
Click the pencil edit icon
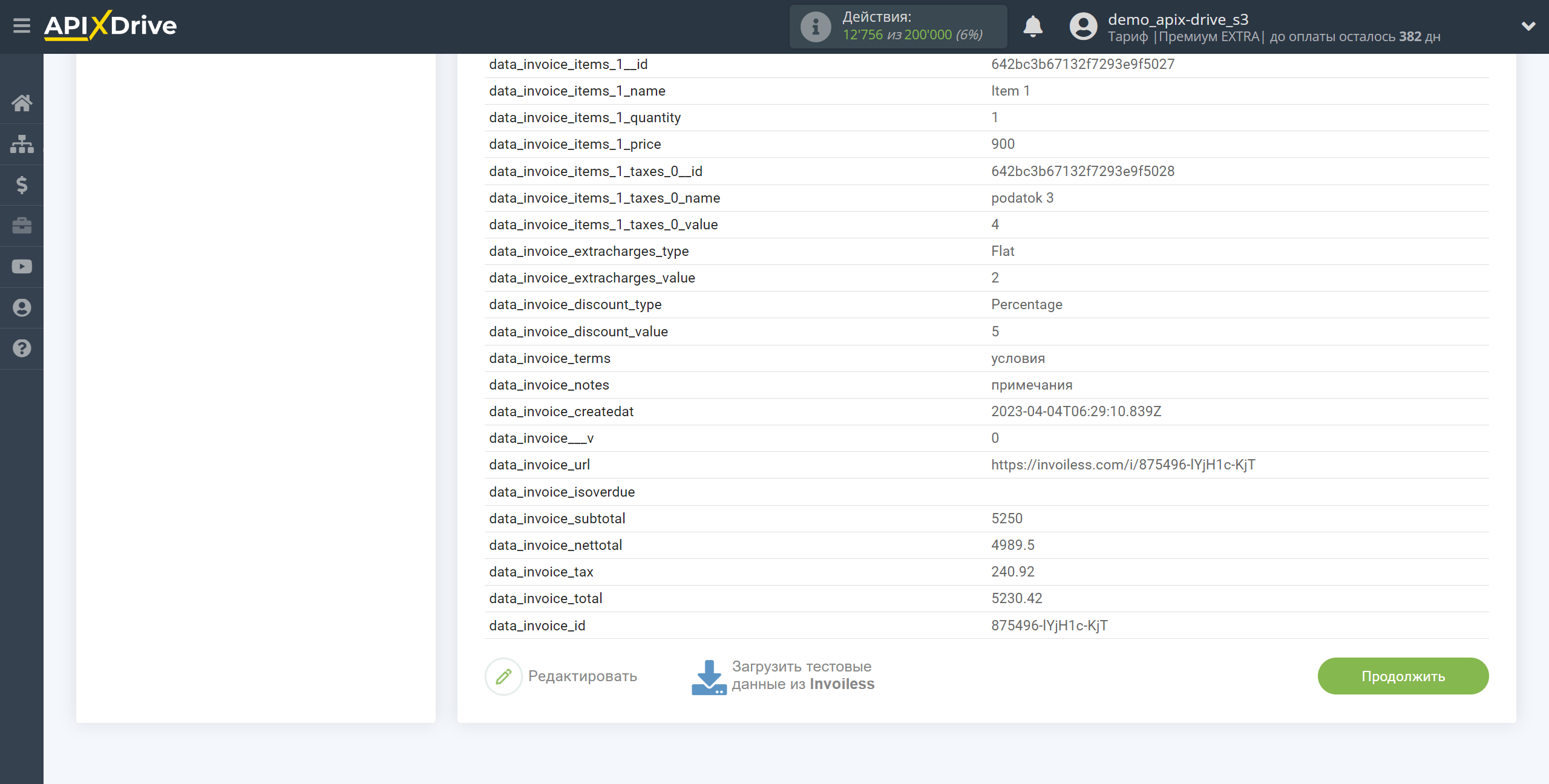pos(503,676)
